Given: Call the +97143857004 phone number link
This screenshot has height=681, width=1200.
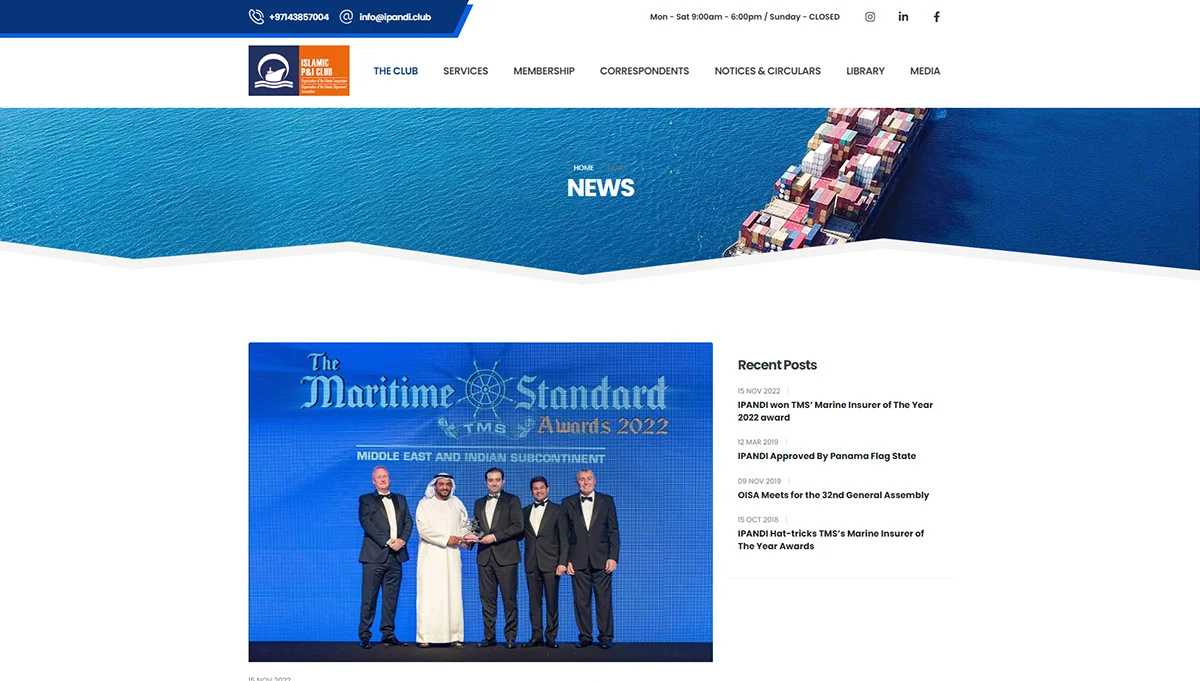Looking at the screenshot, I should tap(299, 17).
